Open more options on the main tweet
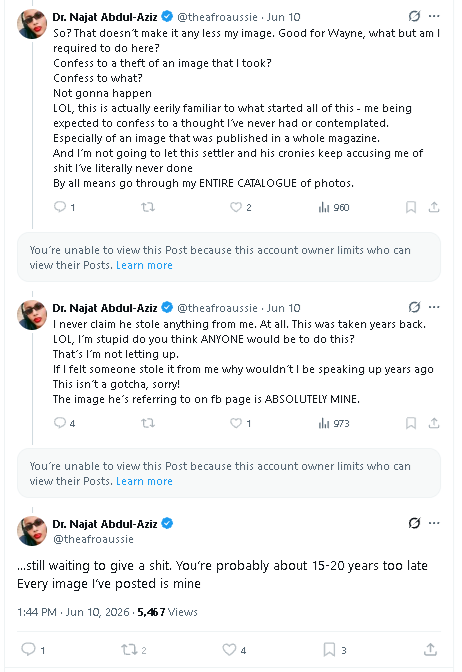The height and width of the screenshot is (672, 462). point(434,523)
